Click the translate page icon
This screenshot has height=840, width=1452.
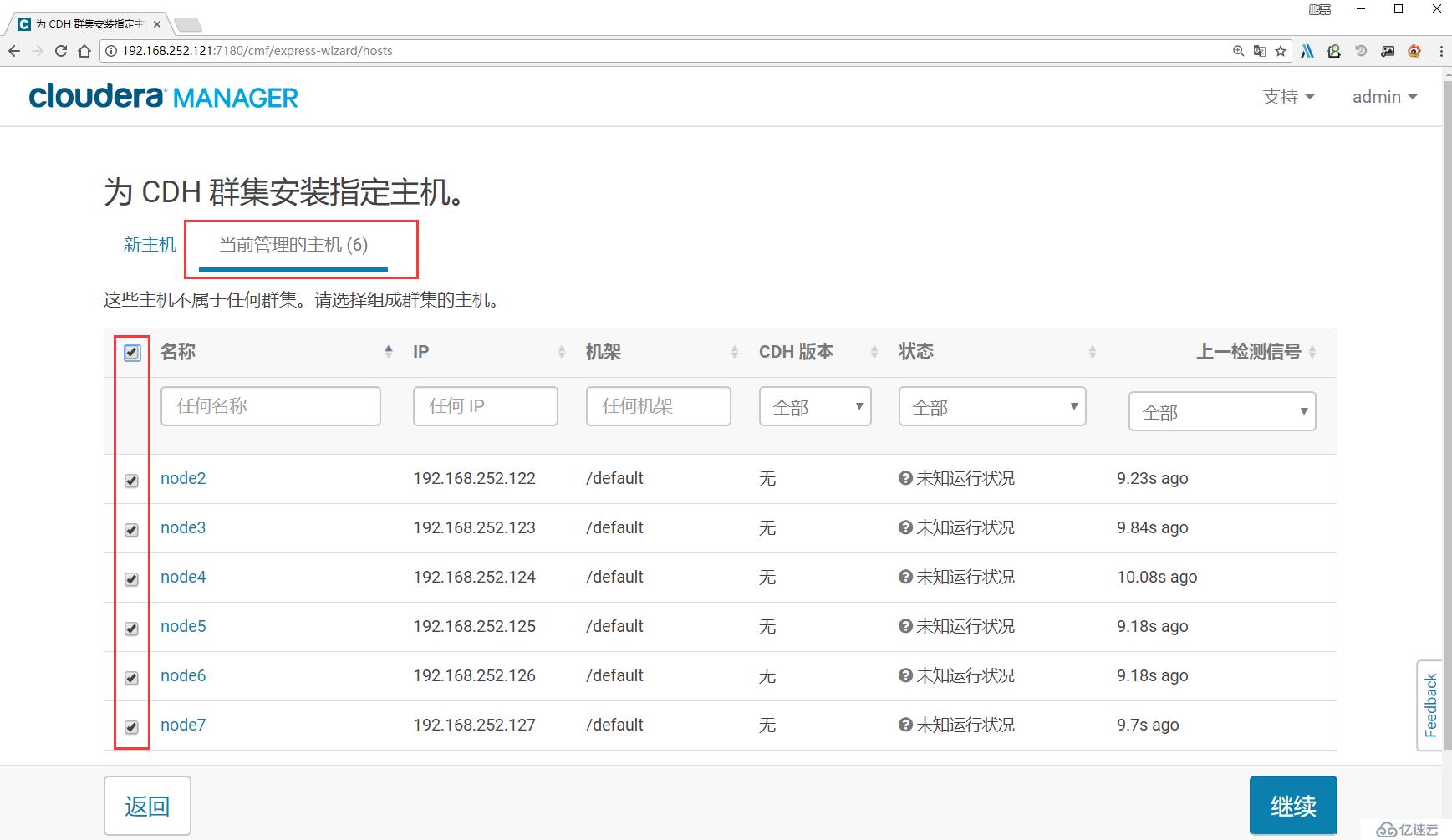click(1260, 51)
